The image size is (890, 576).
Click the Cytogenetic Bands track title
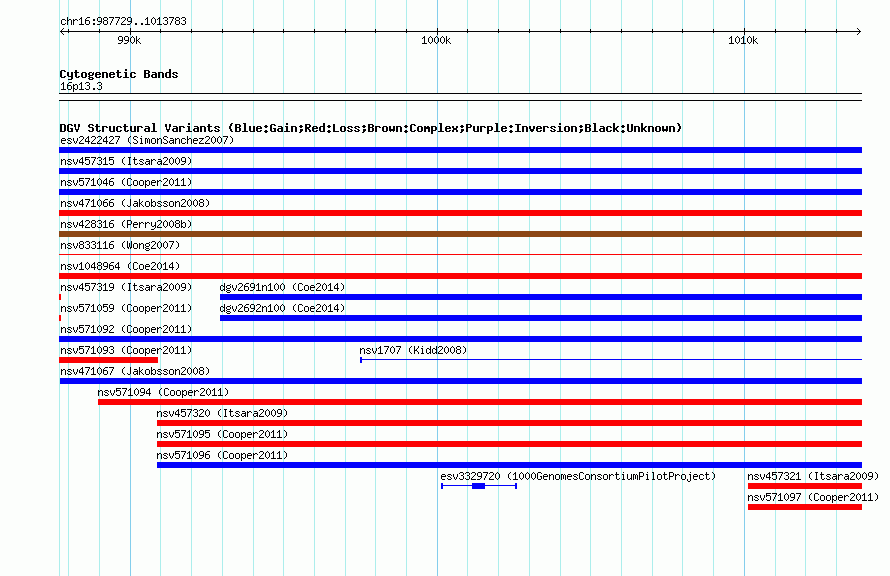coord(119,74)
